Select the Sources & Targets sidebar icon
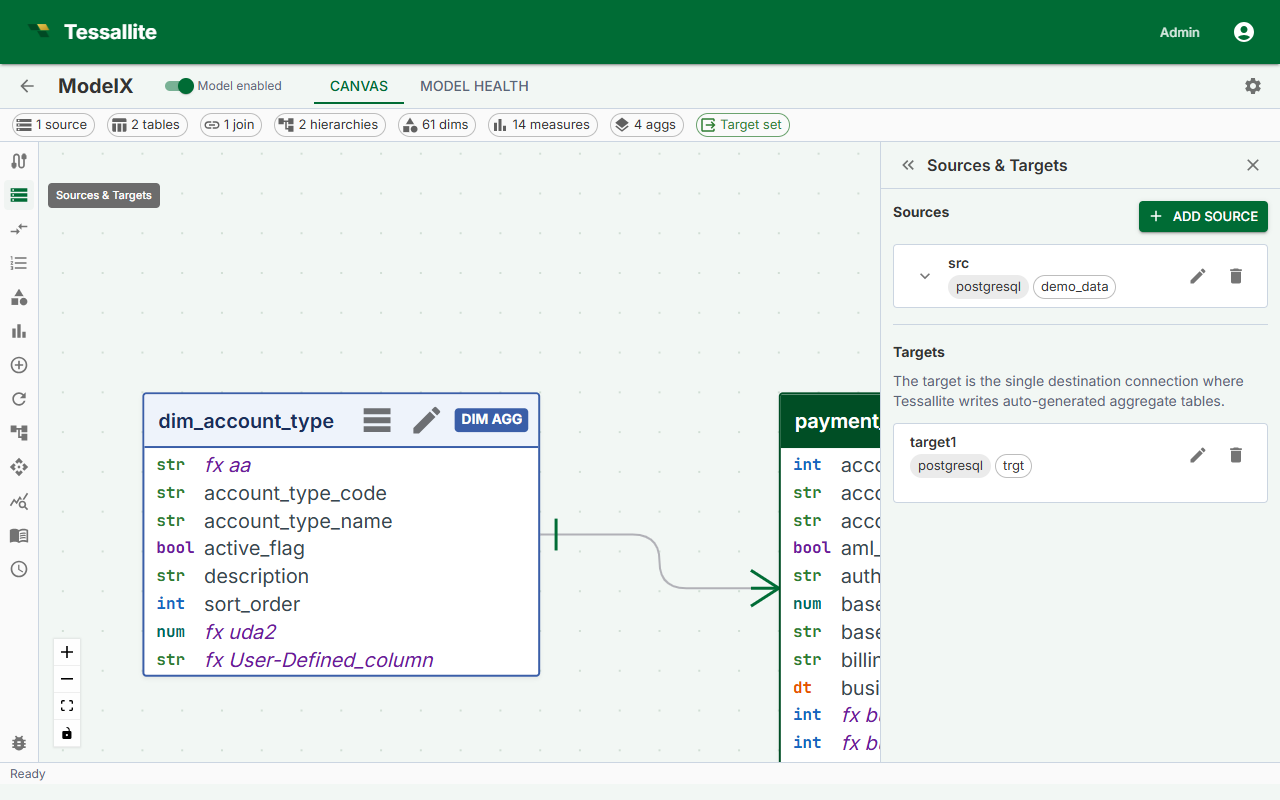This screenshot has width=1280, height=800. coord(18,195)
